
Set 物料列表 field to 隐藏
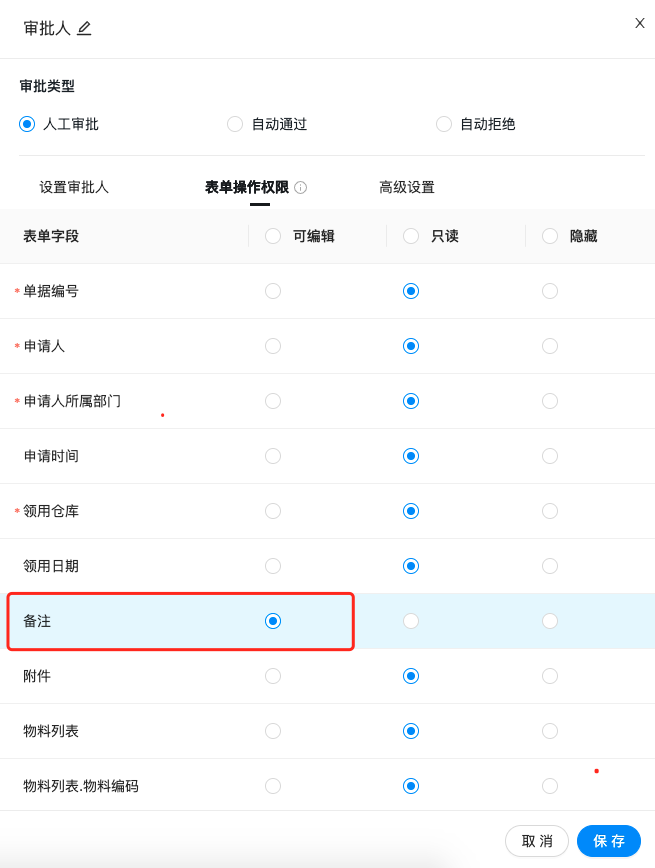pyautogui.click(x=550, y=731)
